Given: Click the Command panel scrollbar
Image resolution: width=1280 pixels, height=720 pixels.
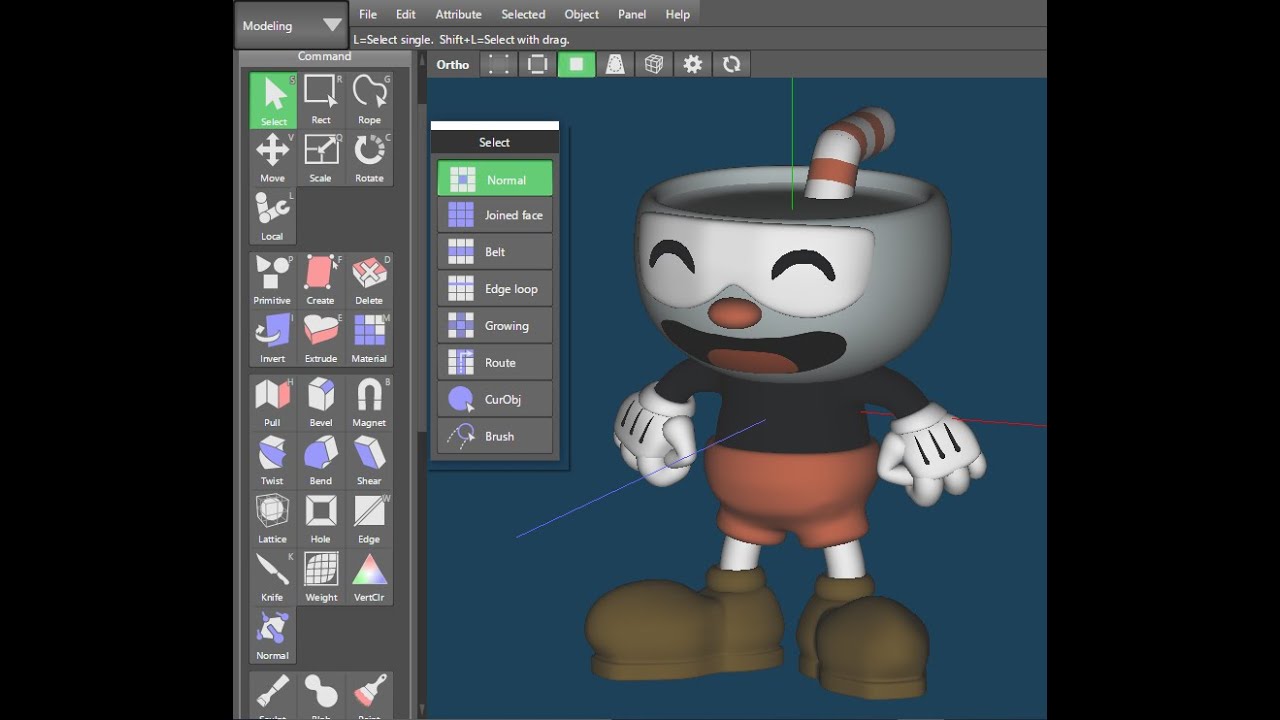Looking at the screenshot, I should 422,270.
